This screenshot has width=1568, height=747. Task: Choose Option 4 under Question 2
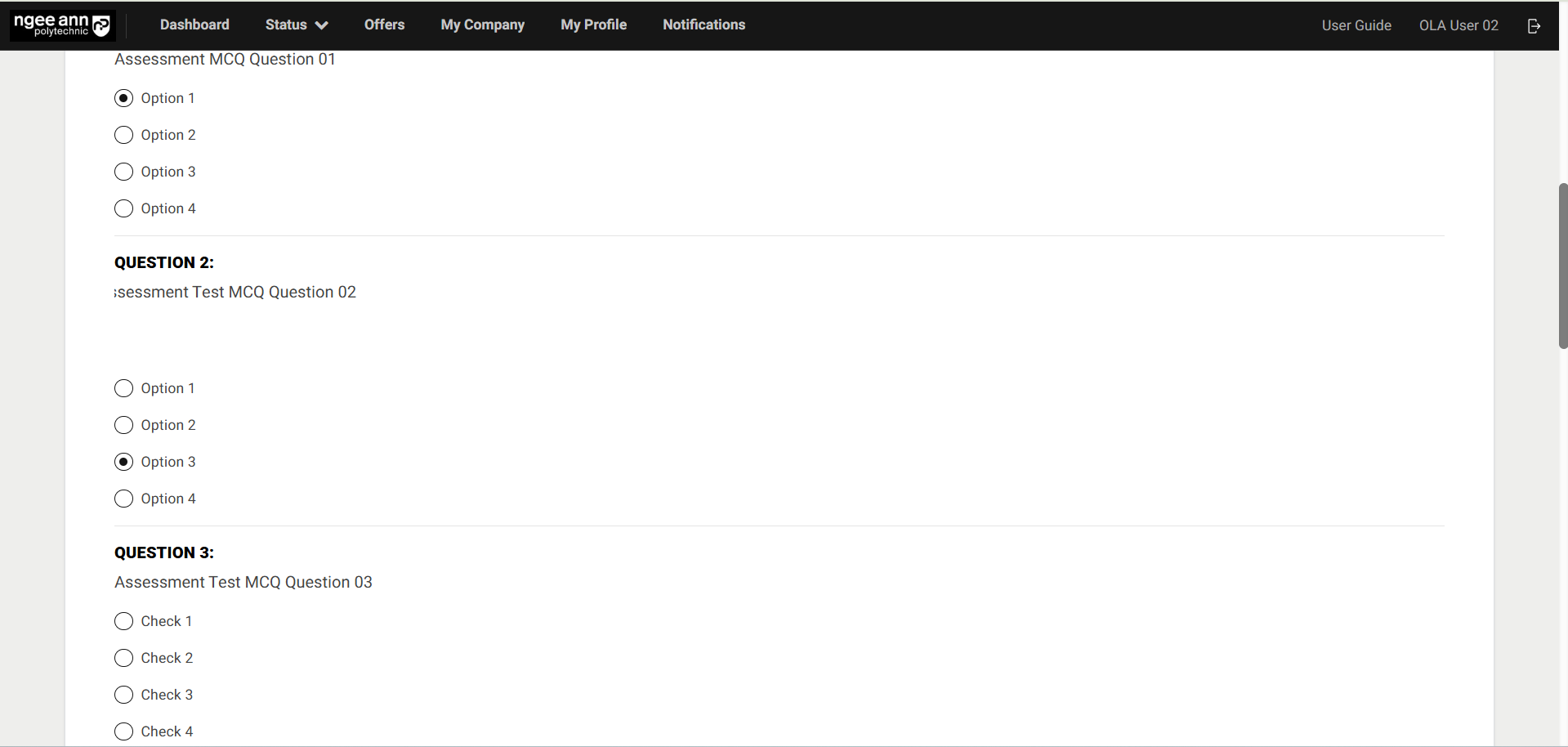pyautogui.click(x=124, y=499)
